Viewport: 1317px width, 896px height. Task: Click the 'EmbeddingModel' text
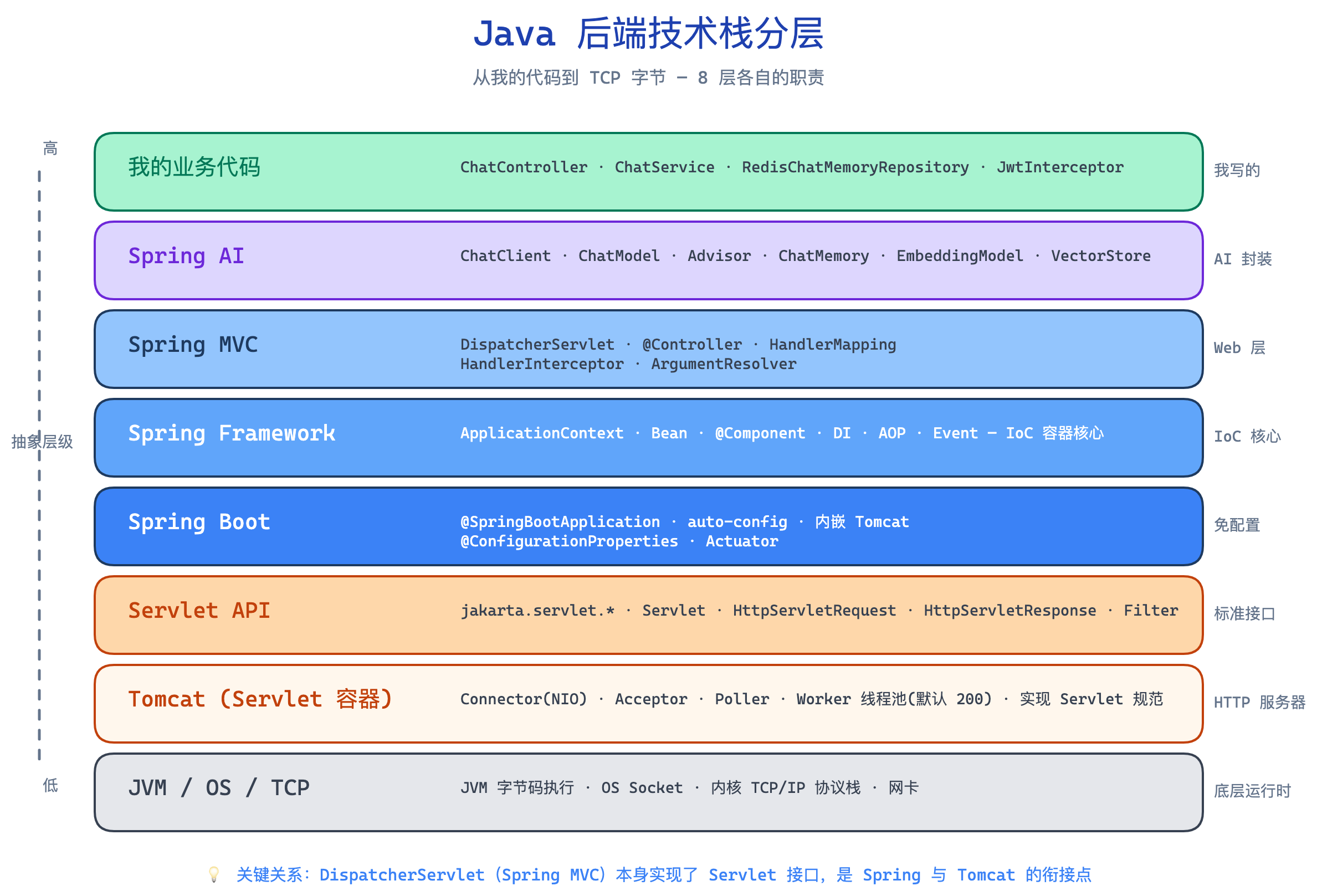point(960,256)
